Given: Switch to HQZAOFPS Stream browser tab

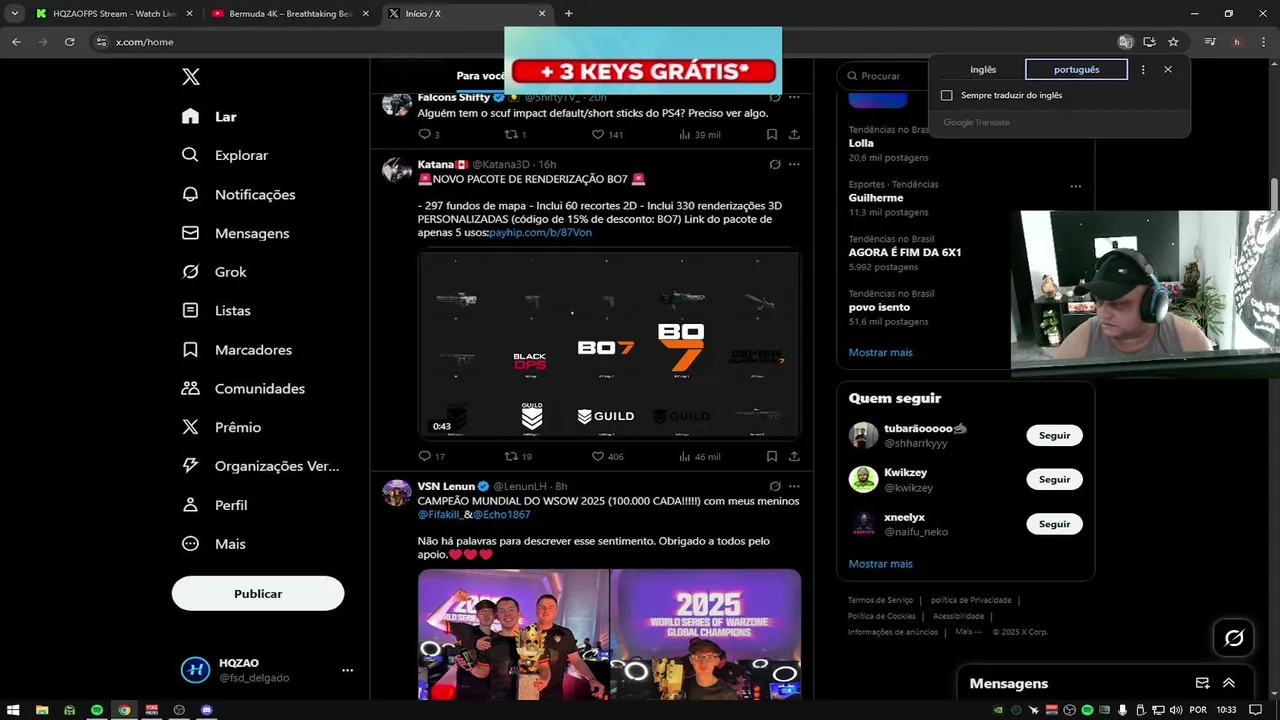Looking at the screenshot, I should point(114,13).
